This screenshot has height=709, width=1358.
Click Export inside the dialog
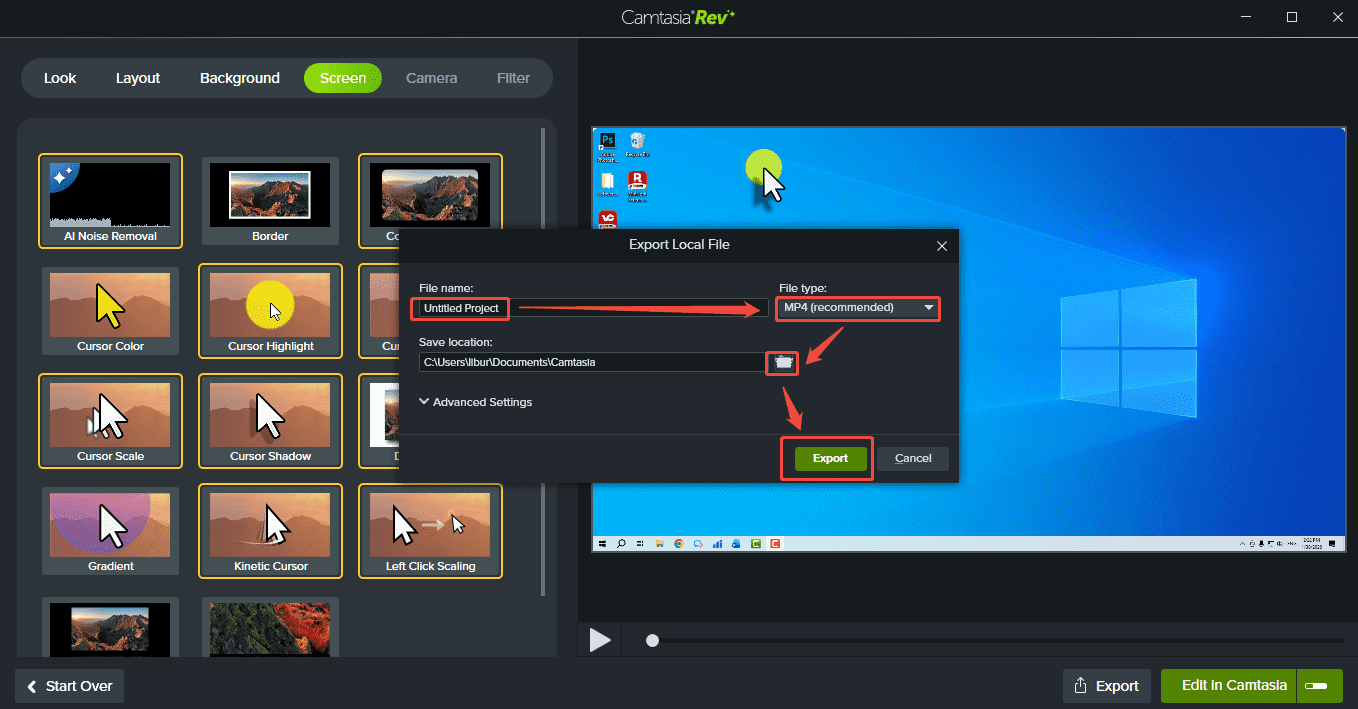coord(827,458)
